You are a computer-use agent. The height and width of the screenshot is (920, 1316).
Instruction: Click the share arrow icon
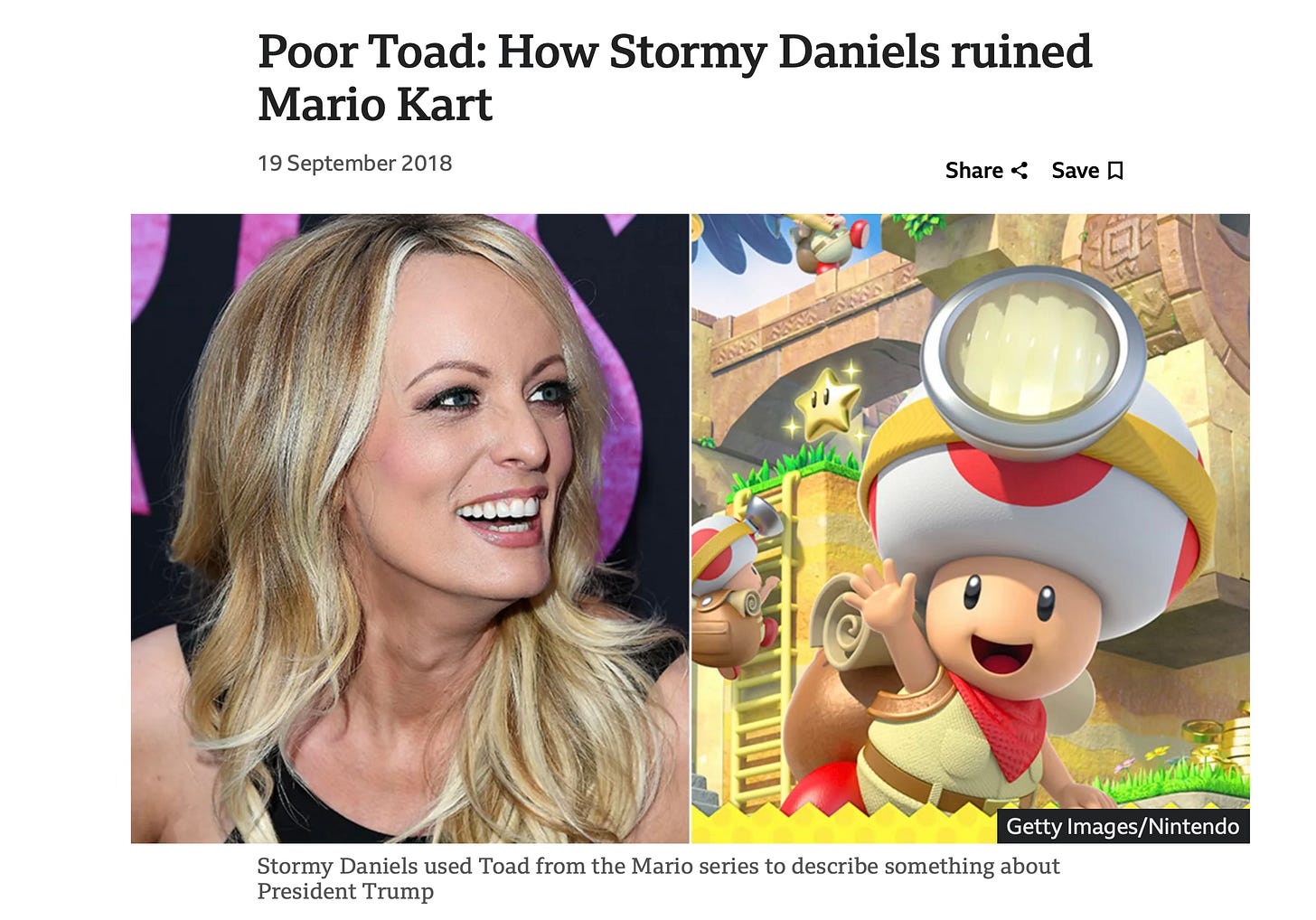coord(1020,171)
